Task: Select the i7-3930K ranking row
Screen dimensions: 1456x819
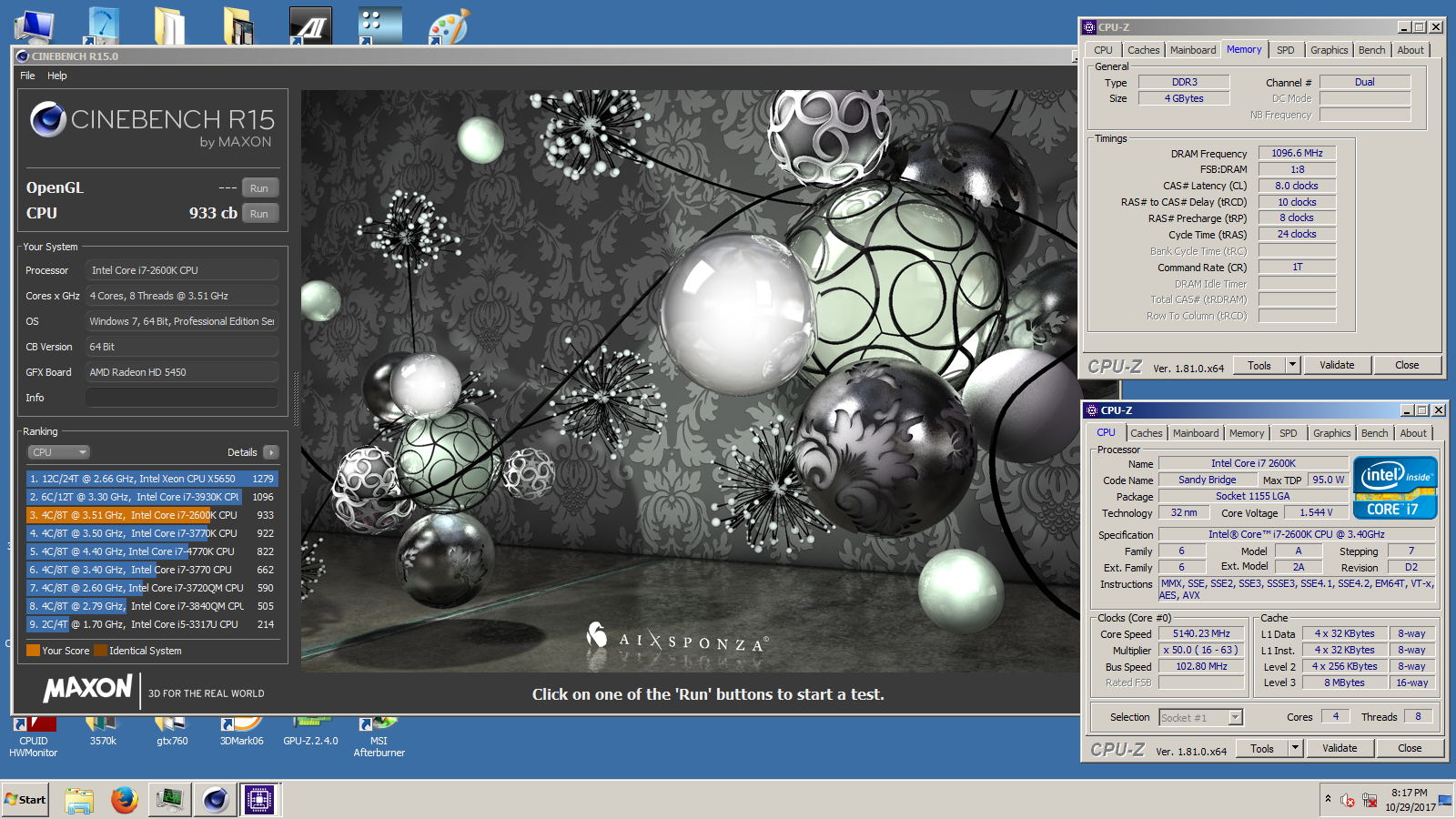Action: [152, 497]
